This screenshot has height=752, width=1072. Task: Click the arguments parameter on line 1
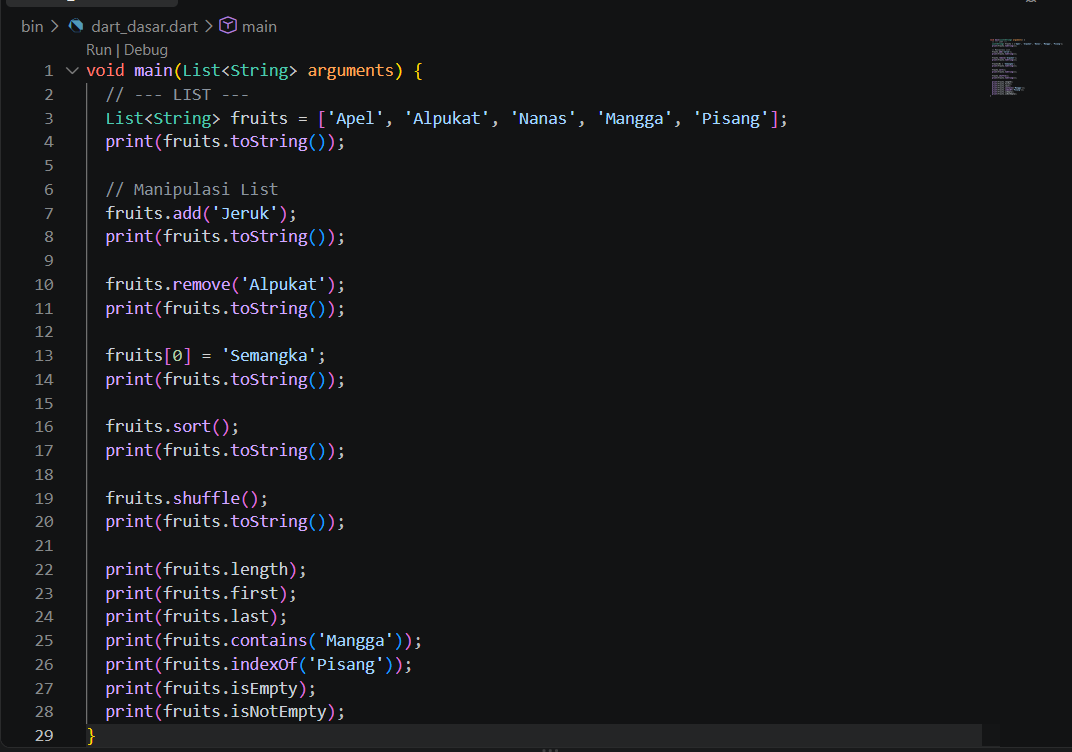point(350,71)
